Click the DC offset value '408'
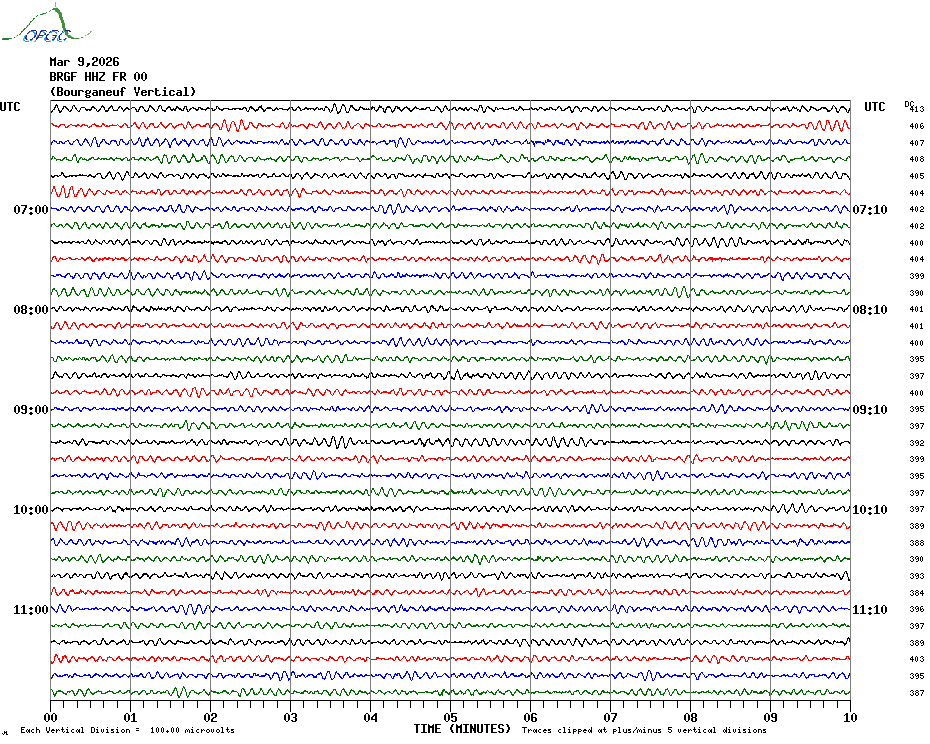 [x=917, y=160]
